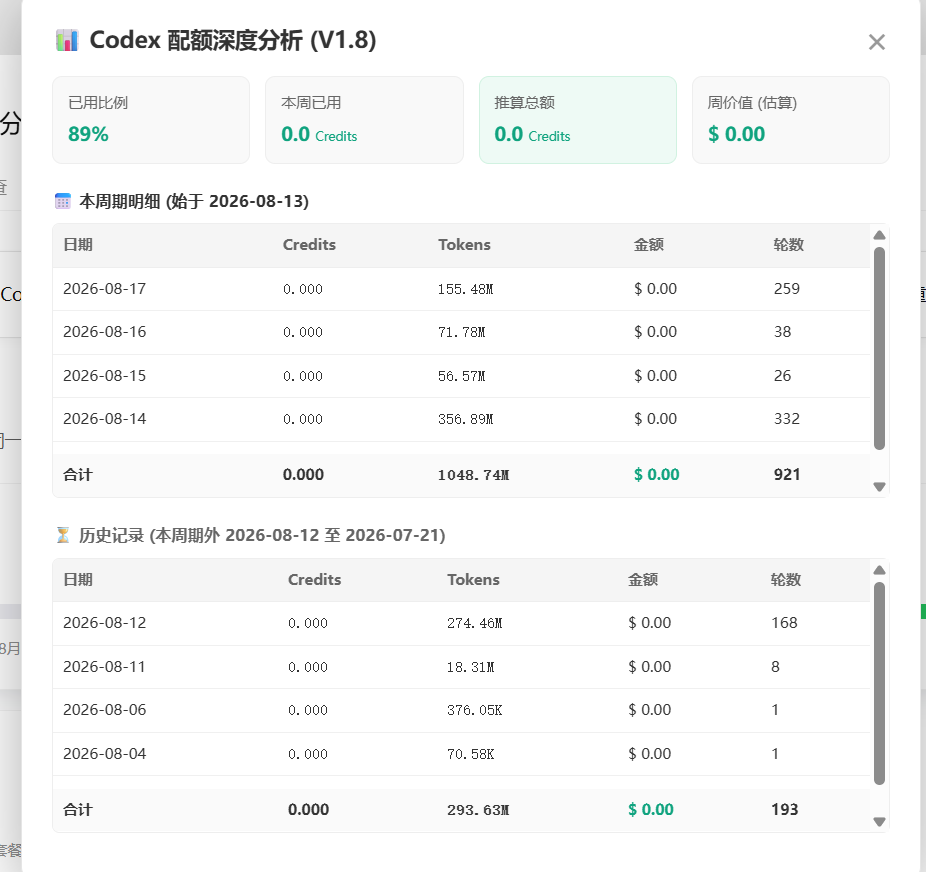Screen dimensions: 926x872
Task: Click the down arrow of history table scrollbar
Action: point(879,822)
